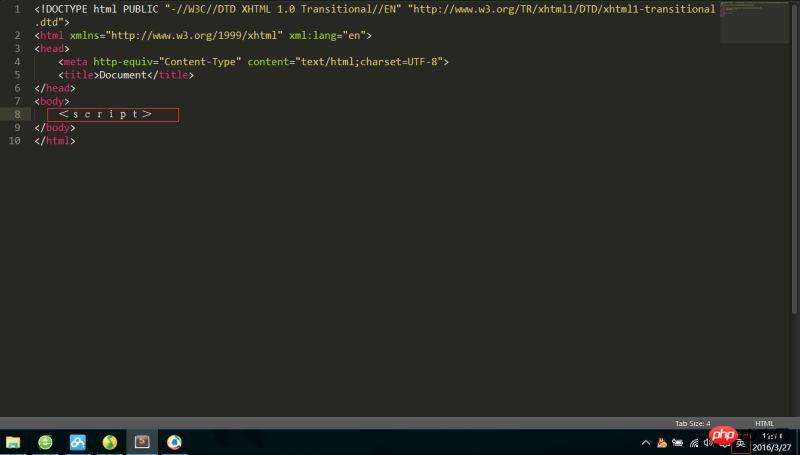Click the xml:lang="en" attribute
This screenshot has width=800, height=455.
328,36
